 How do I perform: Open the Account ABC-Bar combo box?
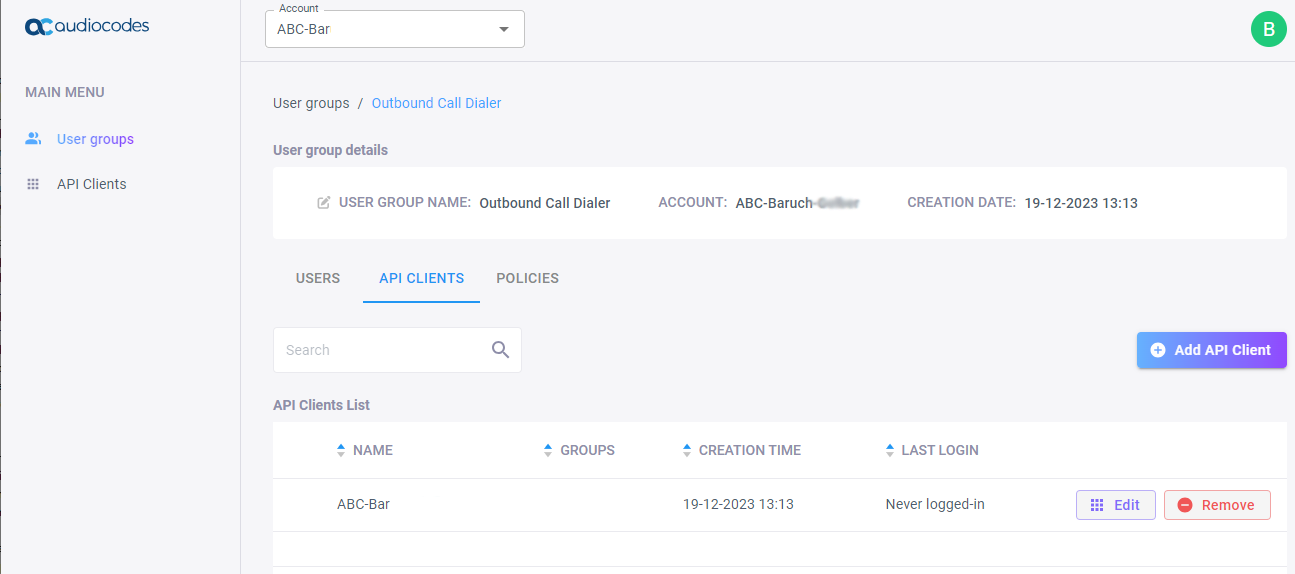pyautogui.click(x=395, y=29)
